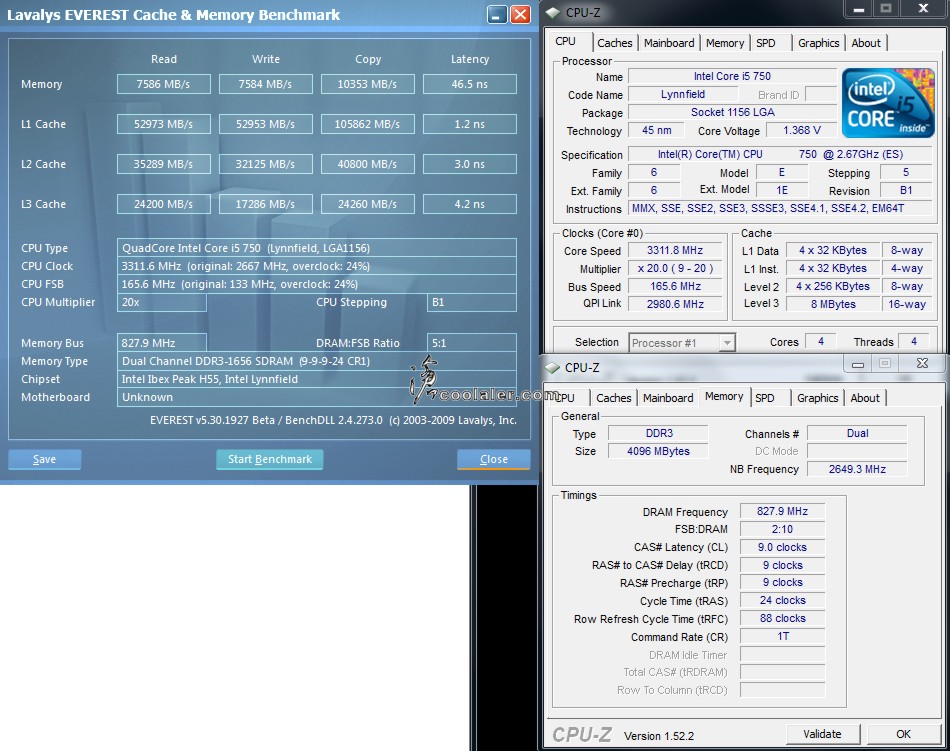Click DRAM:FSB Ratio 5:1 field
Screen dimensions: 950x751
(x=472, y=343)
